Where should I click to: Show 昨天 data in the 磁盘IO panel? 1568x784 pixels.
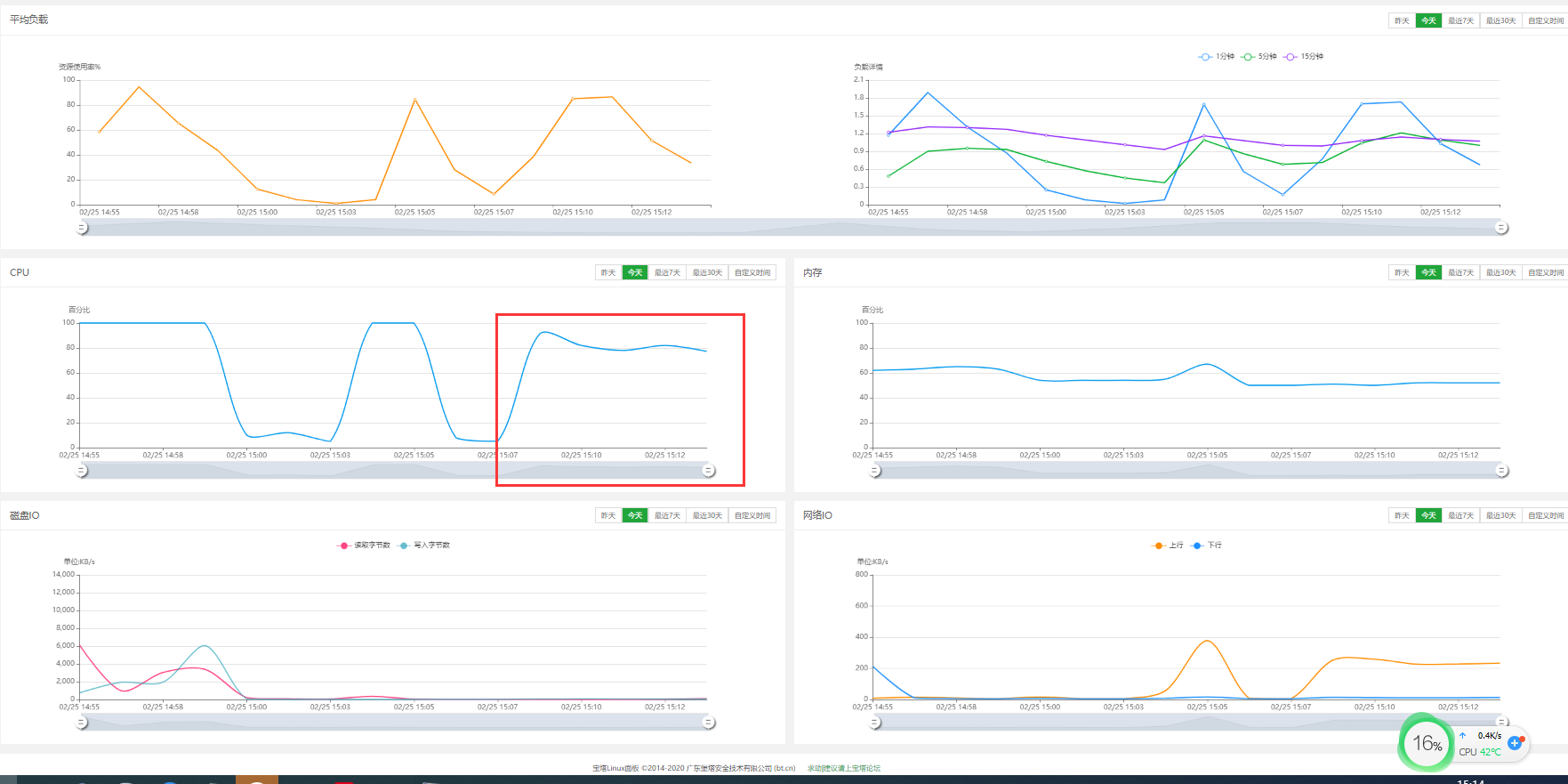pos(608,515)
